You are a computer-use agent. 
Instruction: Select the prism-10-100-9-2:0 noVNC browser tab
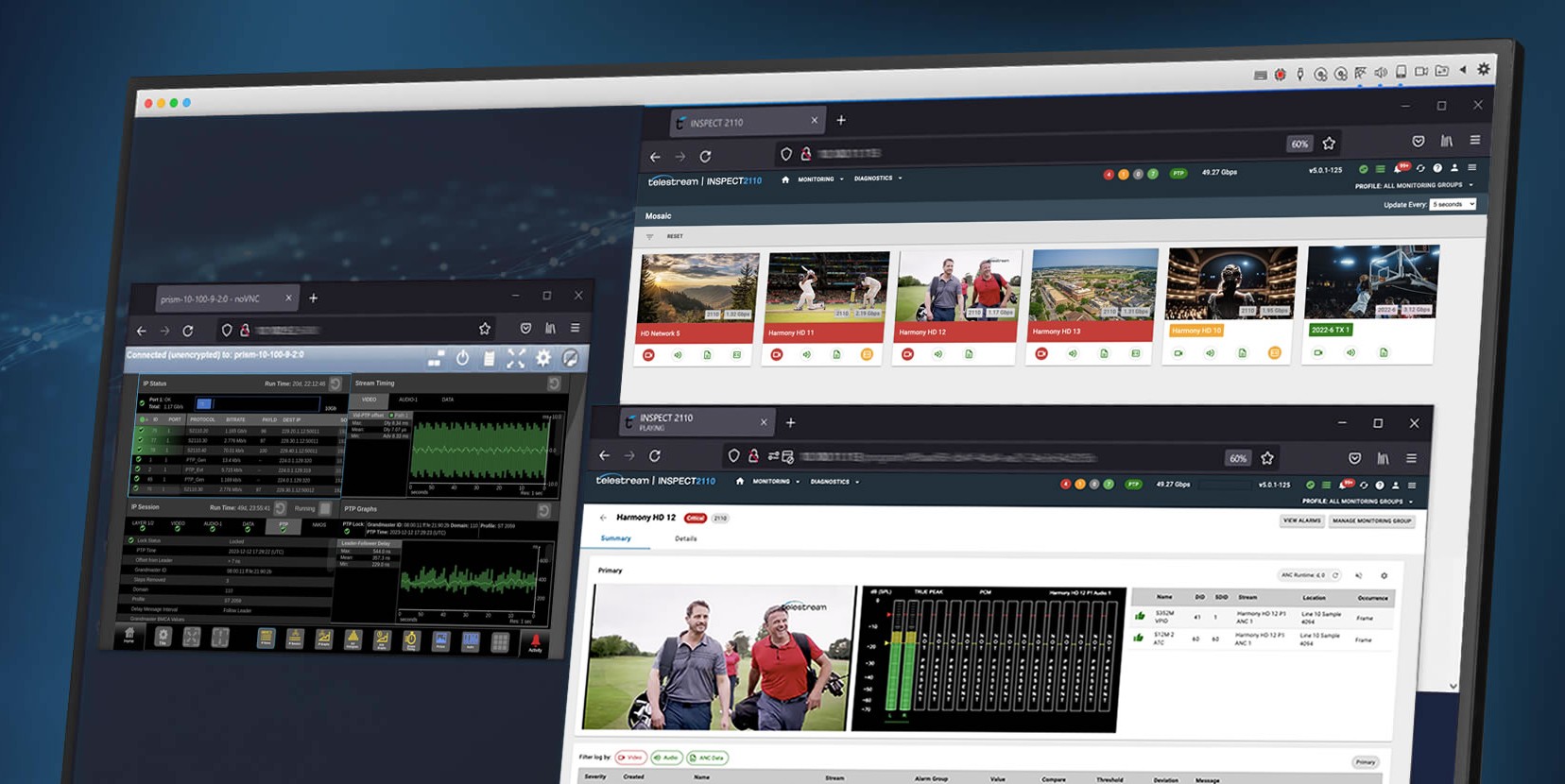[x=227, y=298]
